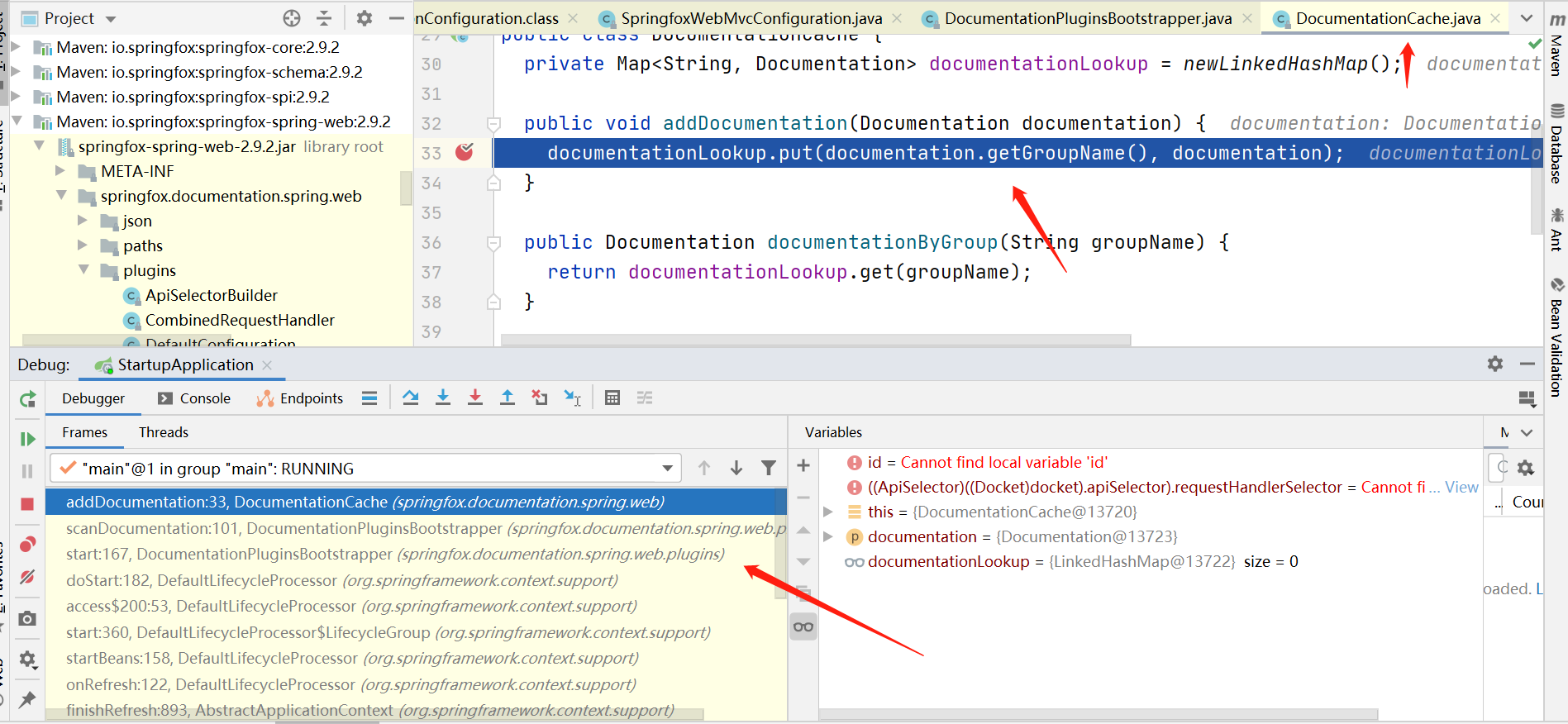The image size is (1568, 724).
Task: Resume program execution
Action: pyautogui.click(x=27, y=439)
